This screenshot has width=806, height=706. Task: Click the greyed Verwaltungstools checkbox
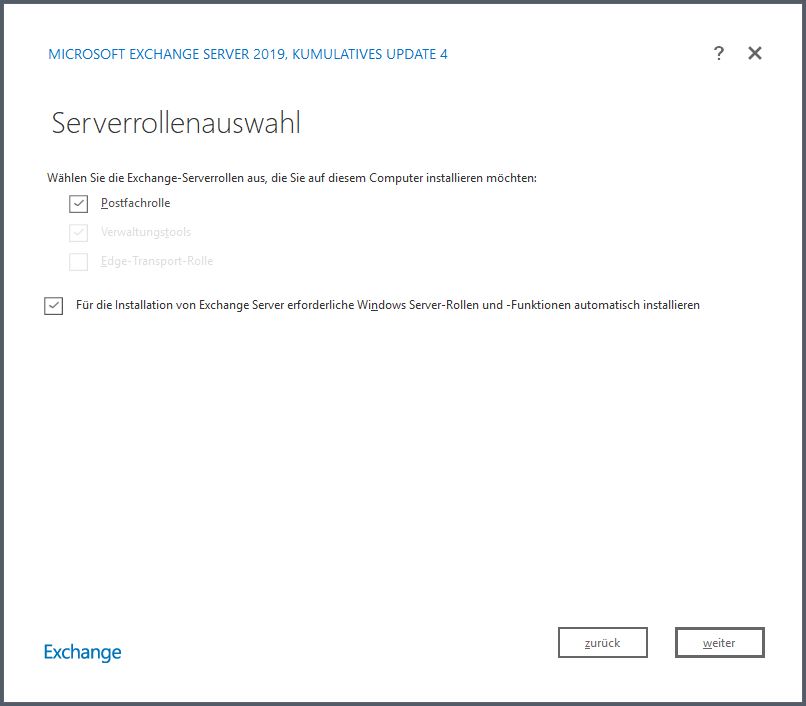(x=79, y=232)
